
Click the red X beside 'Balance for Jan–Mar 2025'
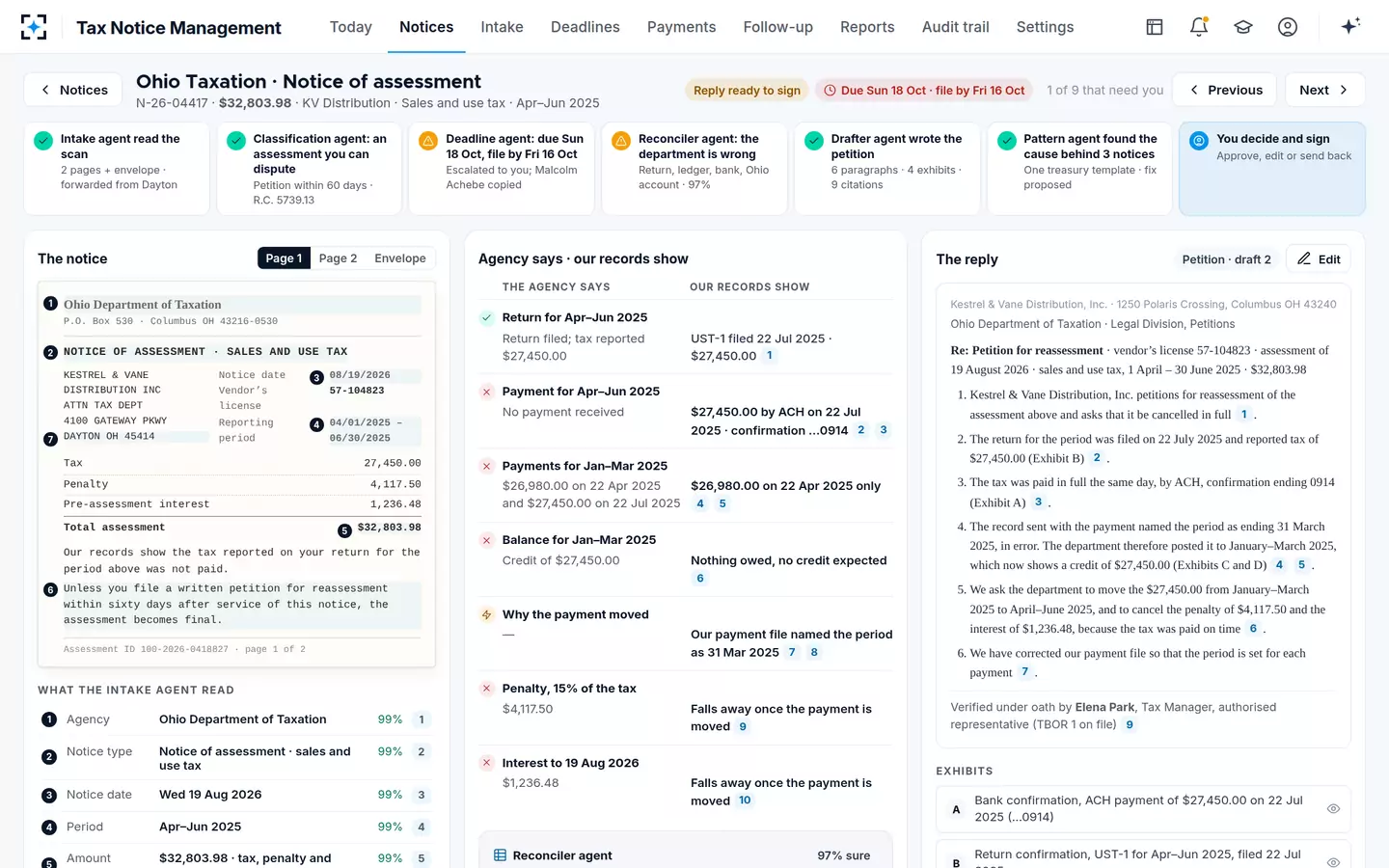tap(487, 540)
